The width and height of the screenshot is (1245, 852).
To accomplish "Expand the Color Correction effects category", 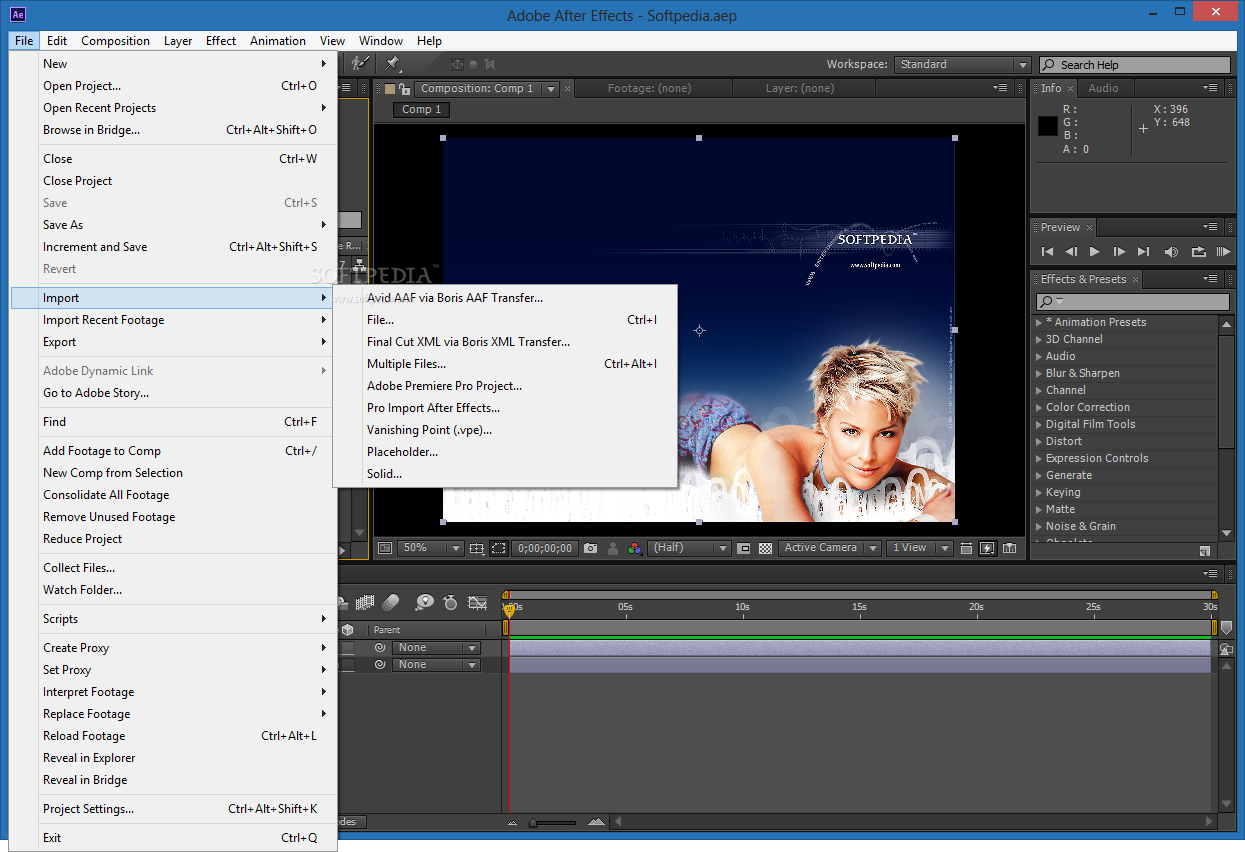I will 1038,407.
